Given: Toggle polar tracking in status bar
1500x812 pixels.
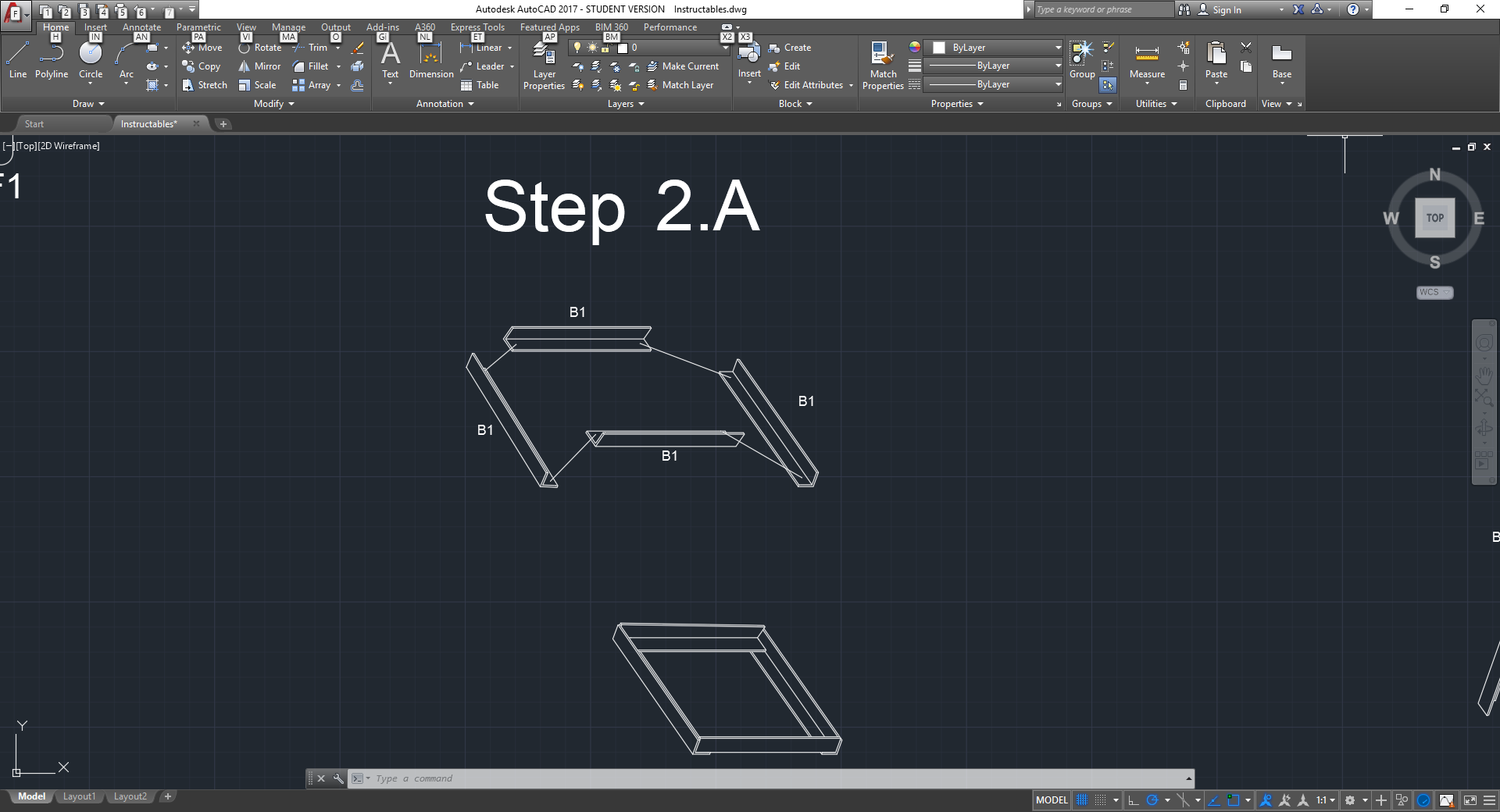Looking at the screenshot, I should click(x=1152, y=800).
